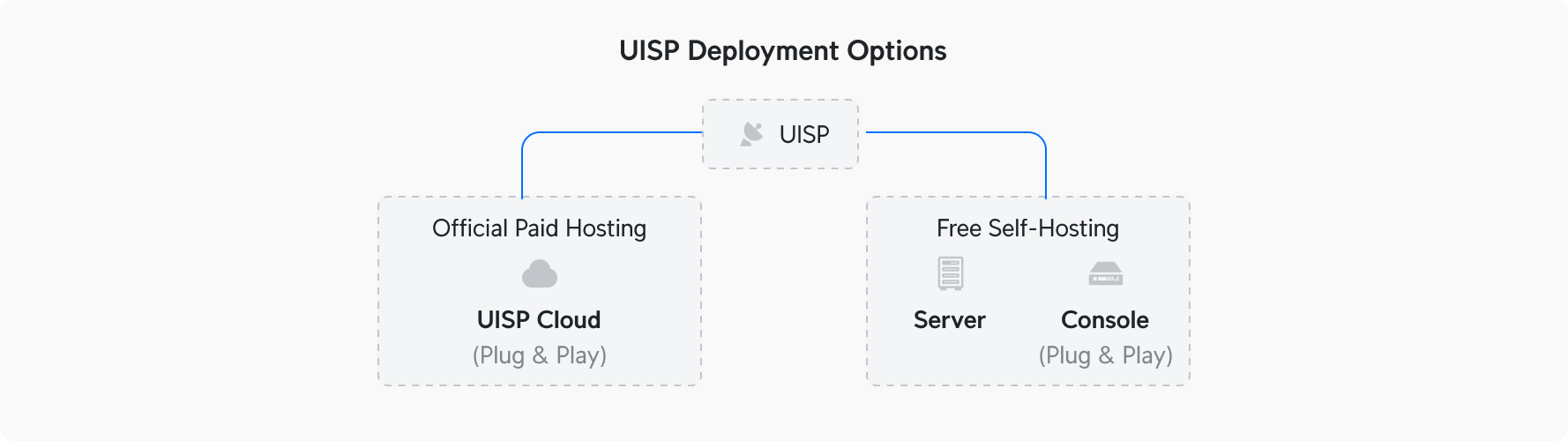Click the console device icon
Screen dimensions: 1568x441
tap(1105, 274)
